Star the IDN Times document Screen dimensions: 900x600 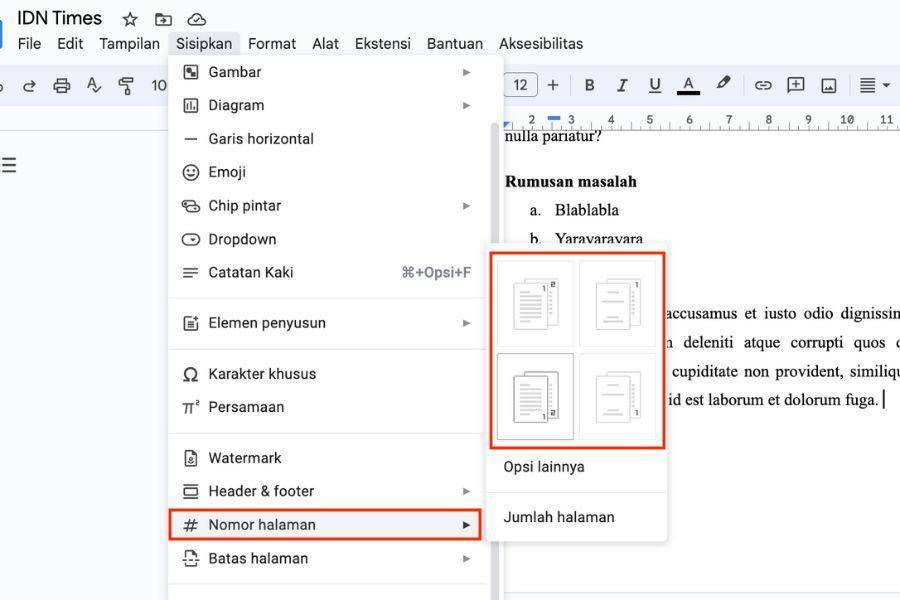click(130, 20)
